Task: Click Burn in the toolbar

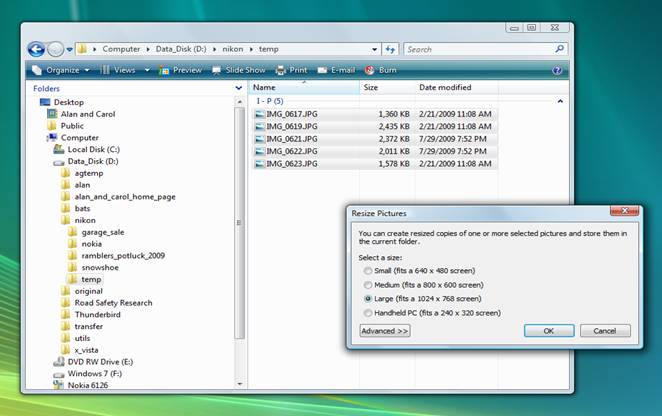Action: coord(381,70)
